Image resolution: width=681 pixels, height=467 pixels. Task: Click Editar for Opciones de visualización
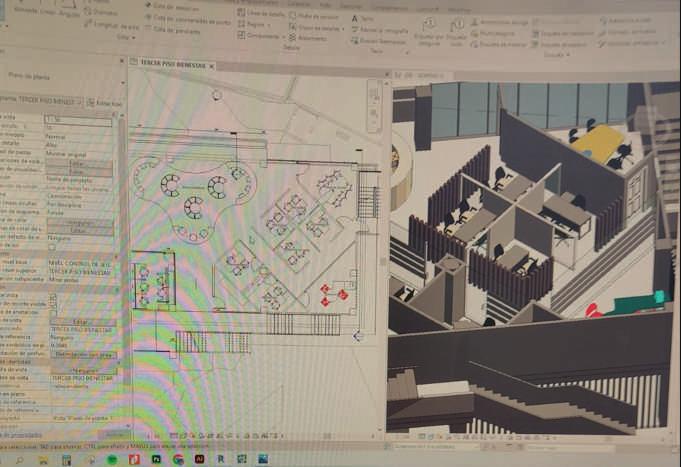[79, 172]
